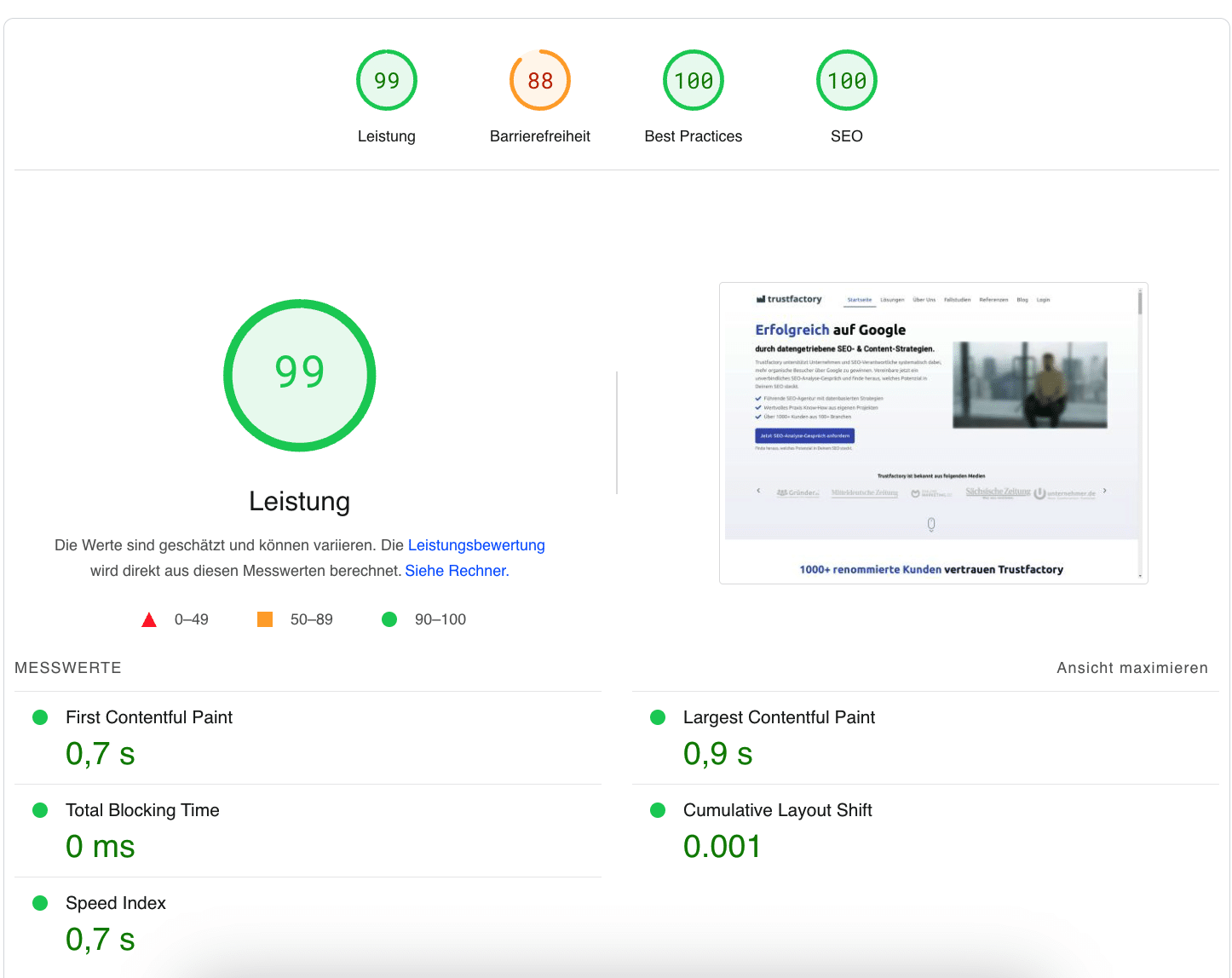Click the Barrierefreiheit 88 score gauge

tap(539, 80)
